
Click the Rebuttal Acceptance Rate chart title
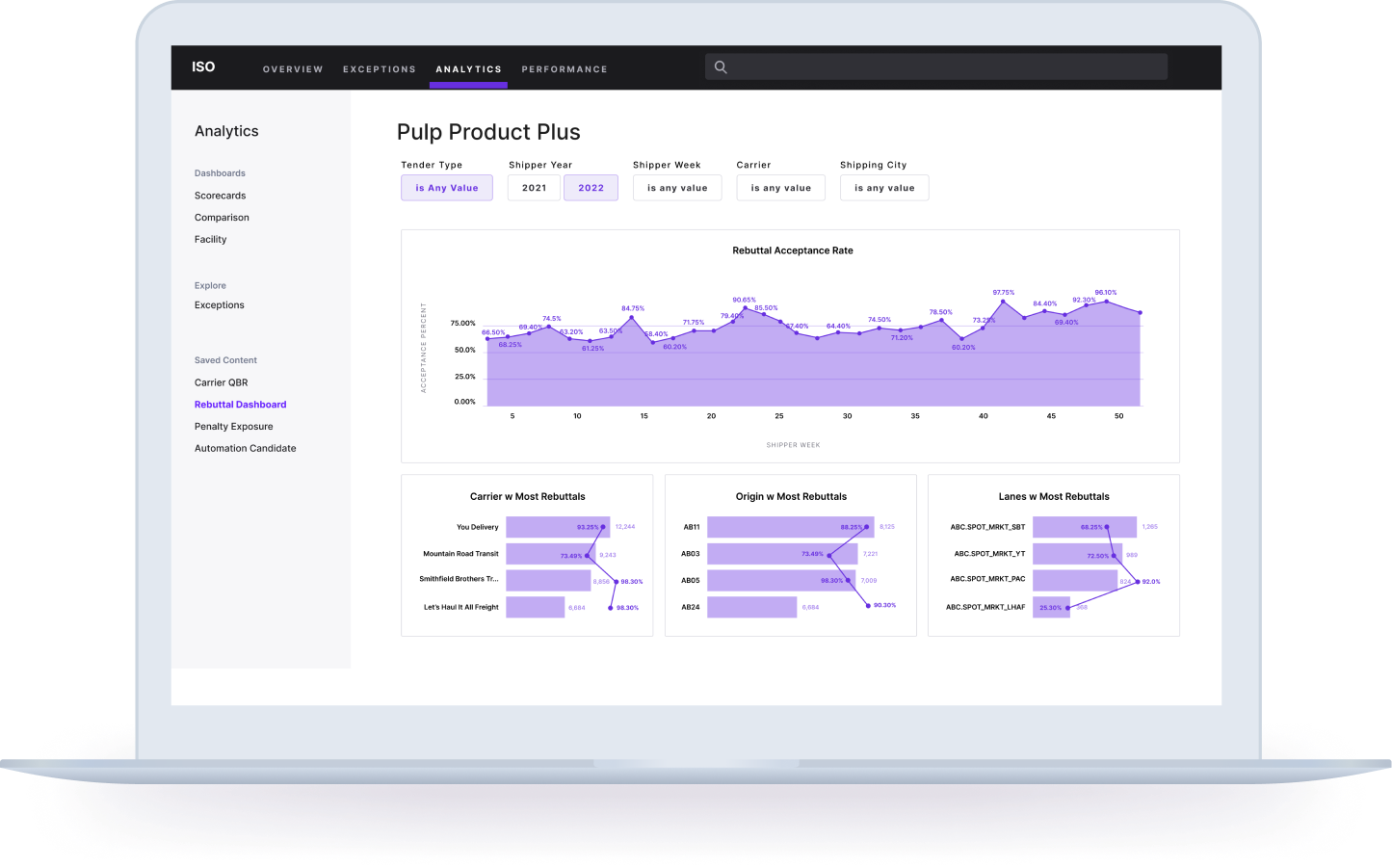point(793,250)
